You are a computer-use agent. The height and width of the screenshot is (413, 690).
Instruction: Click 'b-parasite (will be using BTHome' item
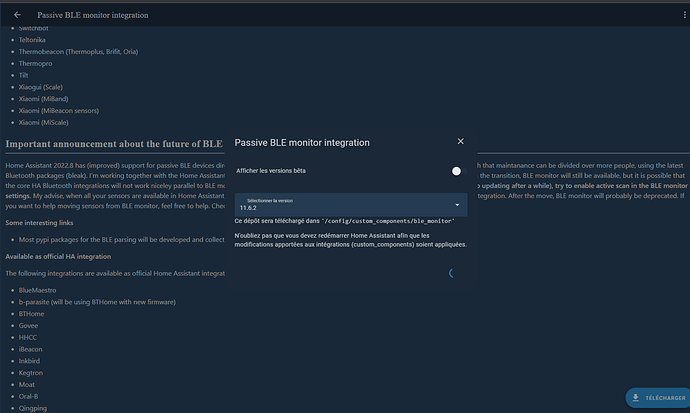click(97, 302)
